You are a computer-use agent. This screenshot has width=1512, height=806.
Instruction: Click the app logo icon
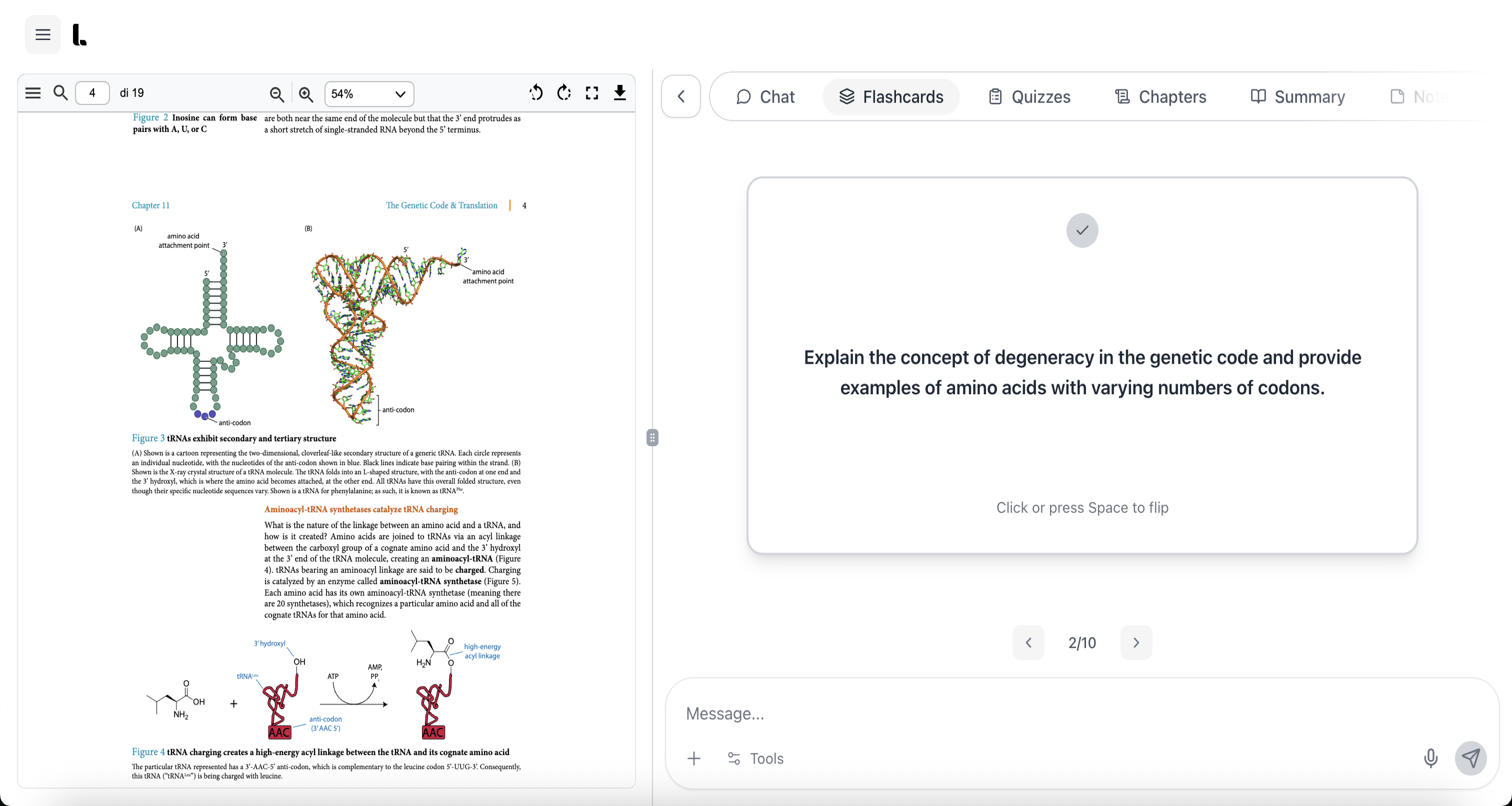[79, 34]
